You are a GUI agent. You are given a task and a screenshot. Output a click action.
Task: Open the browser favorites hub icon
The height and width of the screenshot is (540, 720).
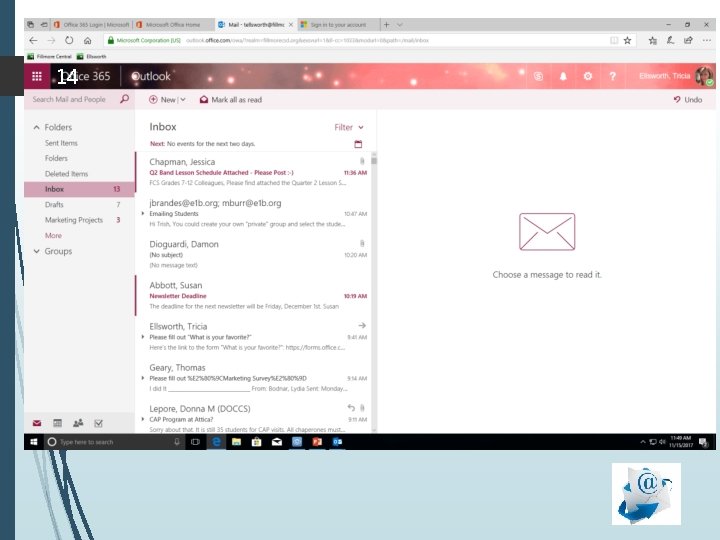(652, 40)
